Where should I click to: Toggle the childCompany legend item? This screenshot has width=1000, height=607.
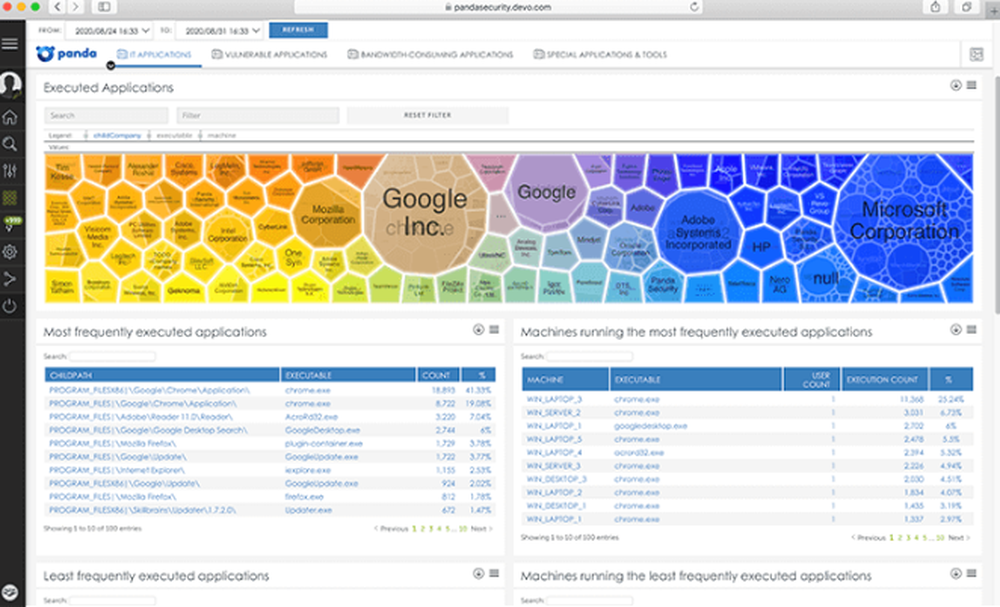click(x=117, y=135)
